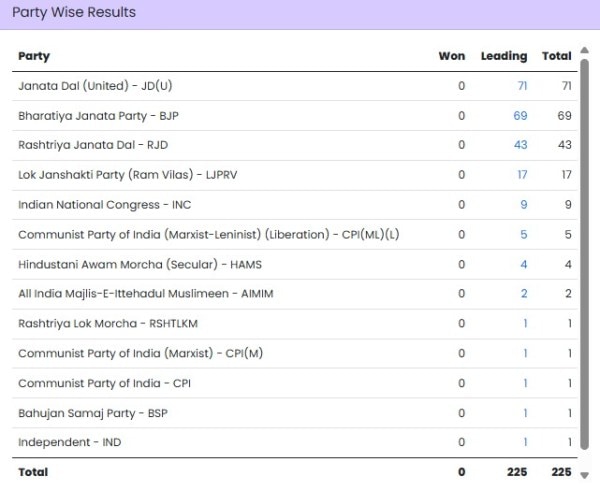Open AIMIM leading count 2 link
600x491 pixels.
524,294
